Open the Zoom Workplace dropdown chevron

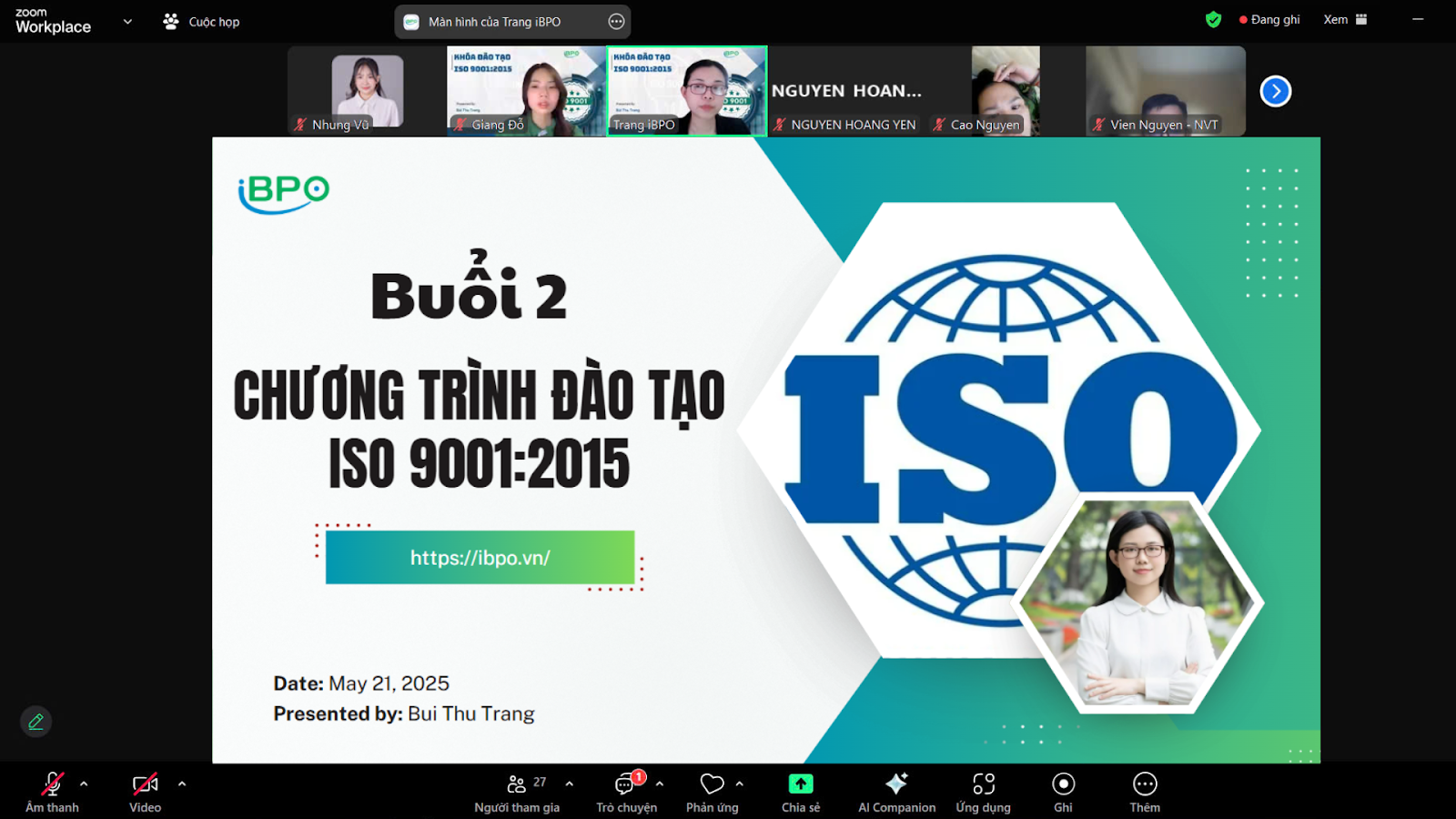[127, 22]
